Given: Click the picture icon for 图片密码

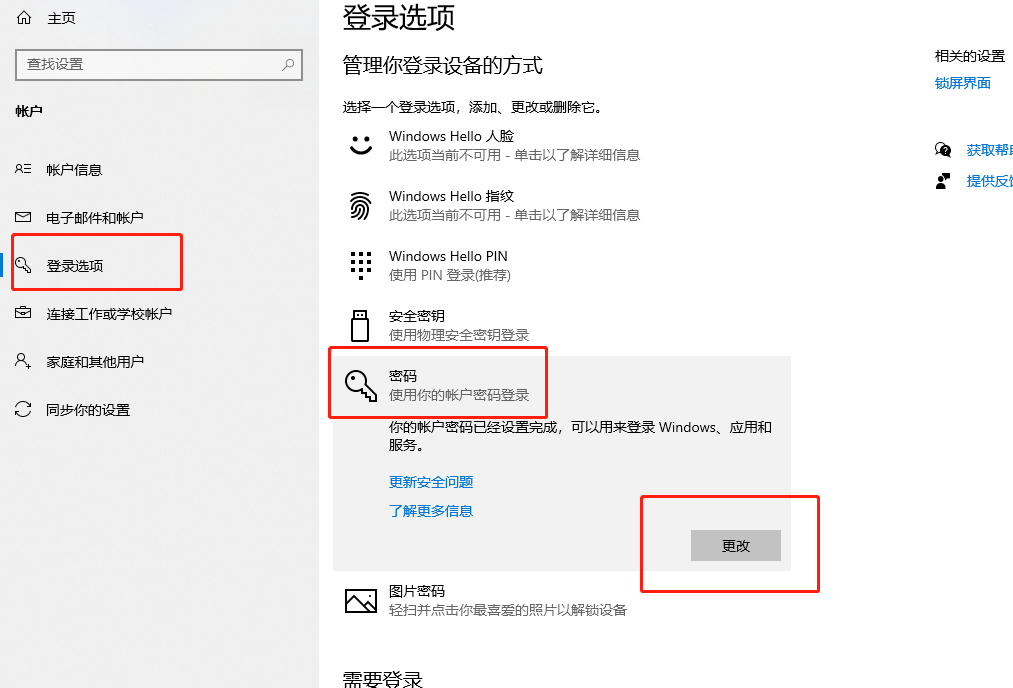Looking at the screenshot, I should pos(360,601).
